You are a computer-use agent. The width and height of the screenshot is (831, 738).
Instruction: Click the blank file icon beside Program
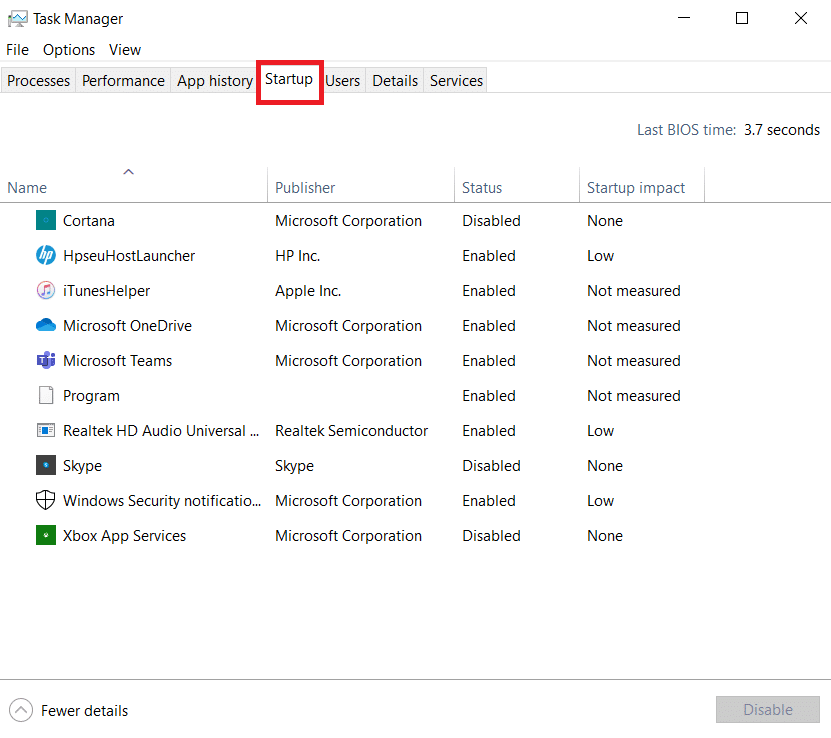[x=46, y=395]
